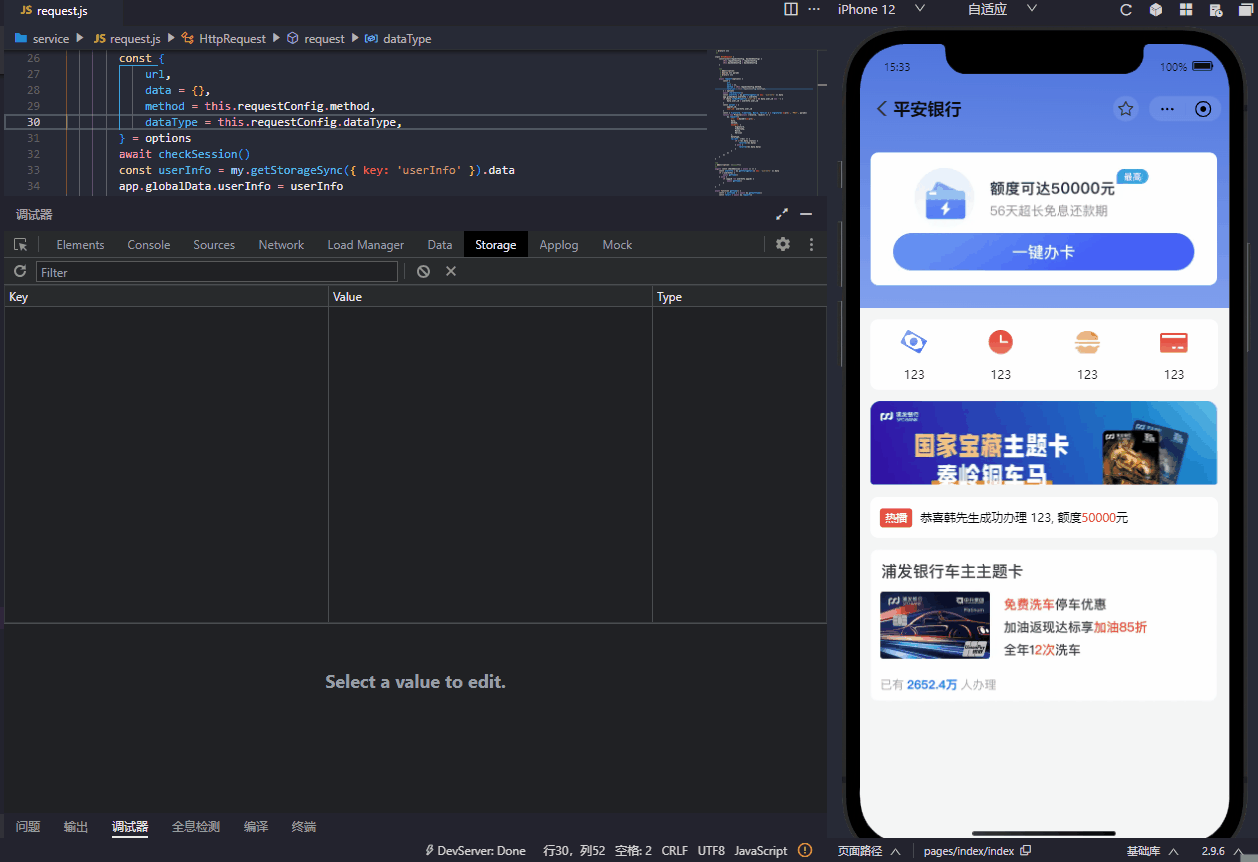Open the split view layout icon on top bar
1258x862 pixels.
(790, 9)
